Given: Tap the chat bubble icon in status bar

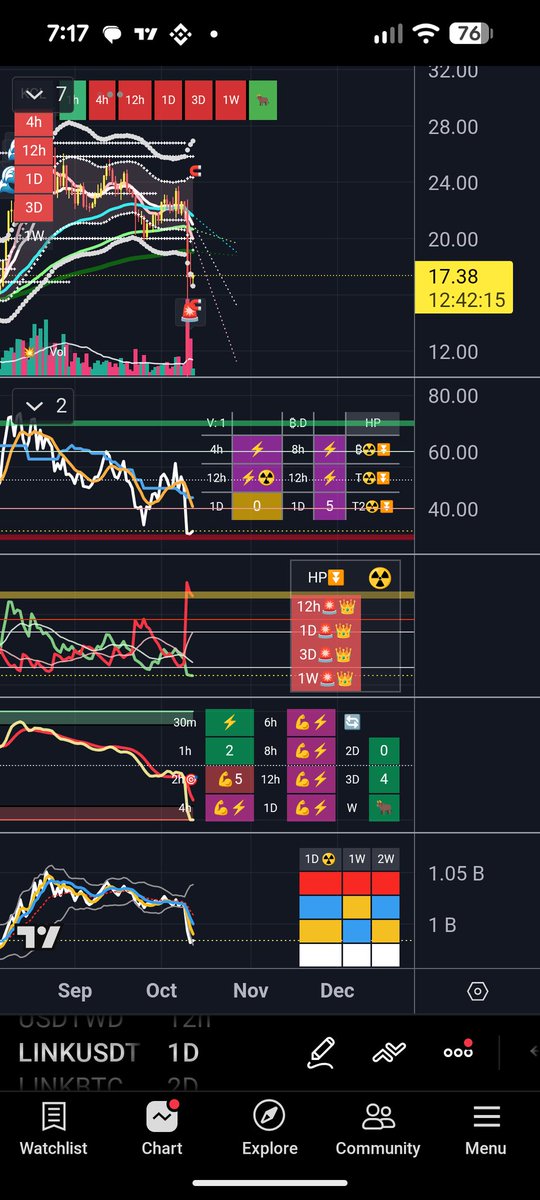Looking at the screenshot, I should tap(111, 33).
